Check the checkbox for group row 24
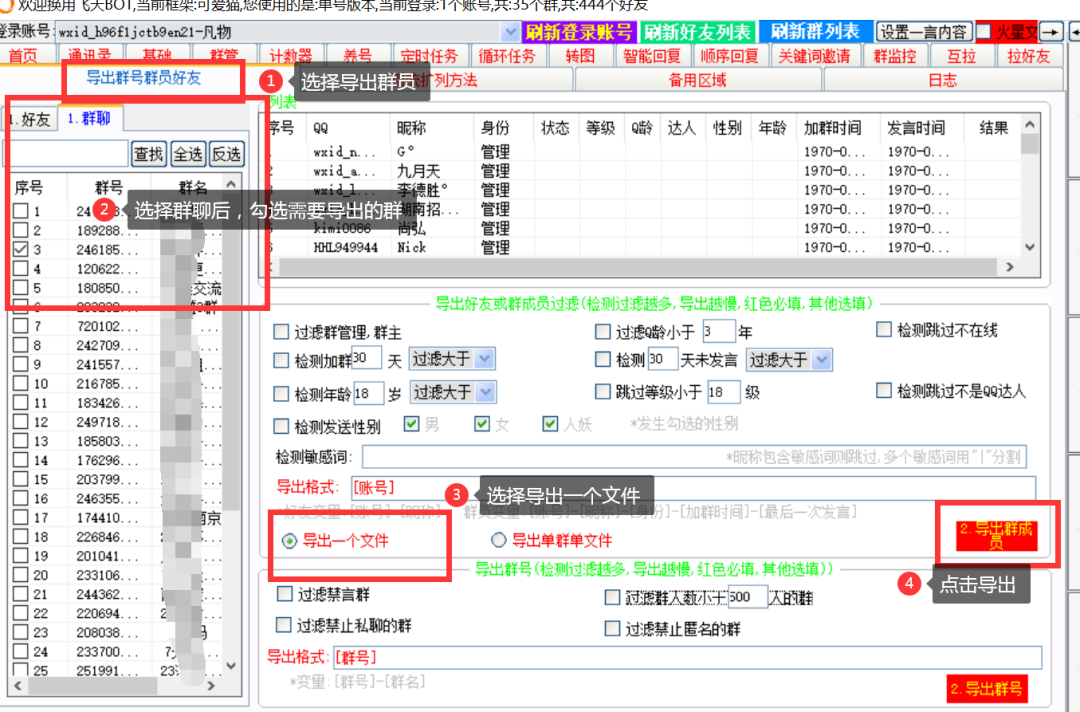The width and height of the screenshot is (1080, 712). pos(21,651)
